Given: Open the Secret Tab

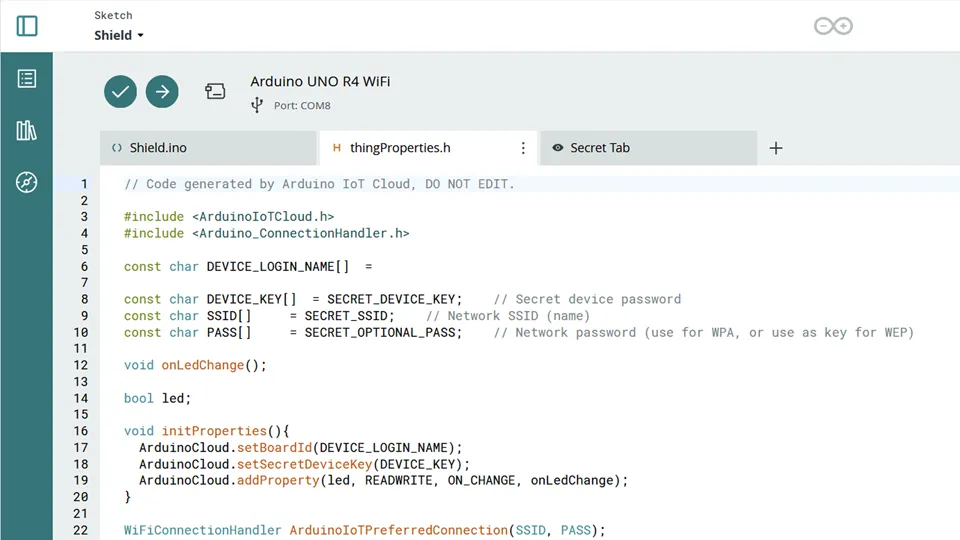Looking at the screenshot, I should (x=648, y=148).
